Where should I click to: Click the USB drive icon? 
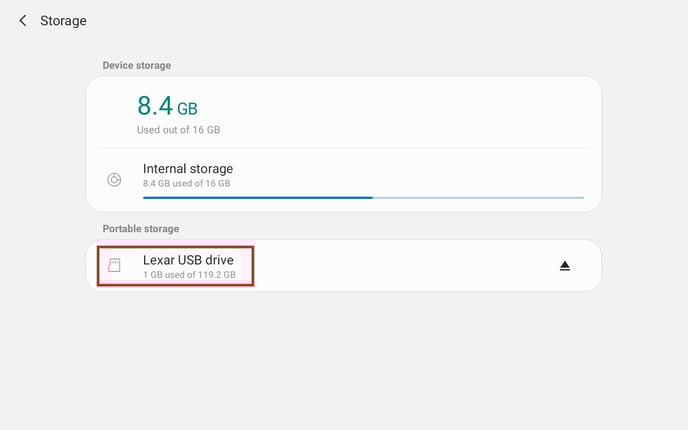[114, 266]
